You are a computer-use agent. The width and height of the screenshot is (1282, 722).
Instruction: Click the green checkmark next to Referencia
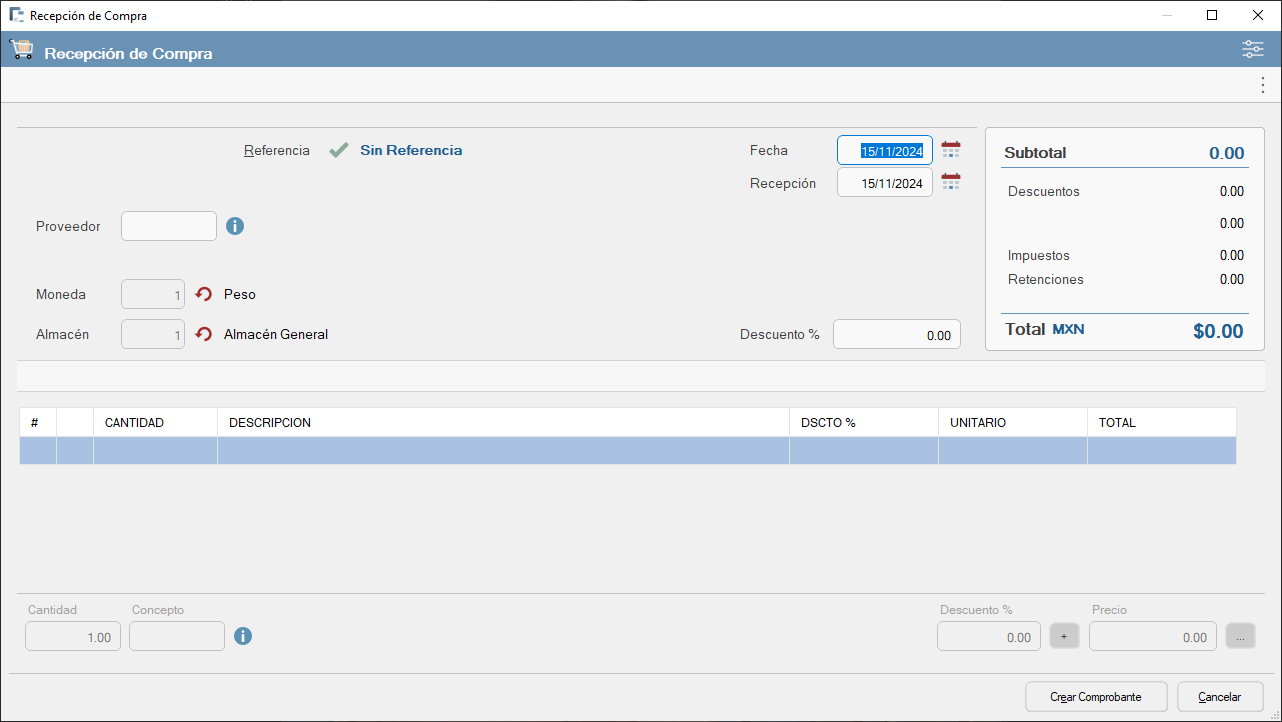339,151
